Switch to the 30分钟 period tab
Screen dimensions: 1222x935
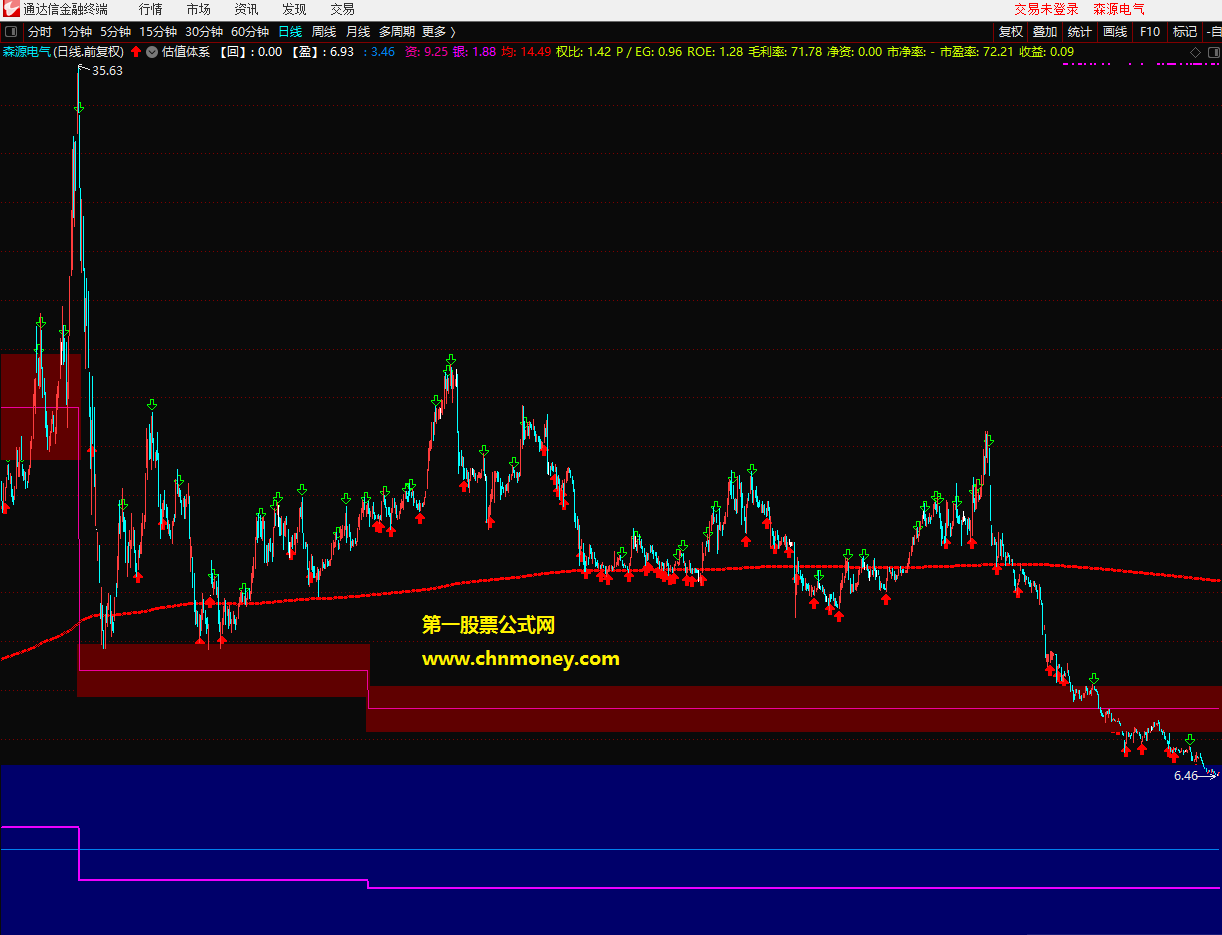(204, 32)
